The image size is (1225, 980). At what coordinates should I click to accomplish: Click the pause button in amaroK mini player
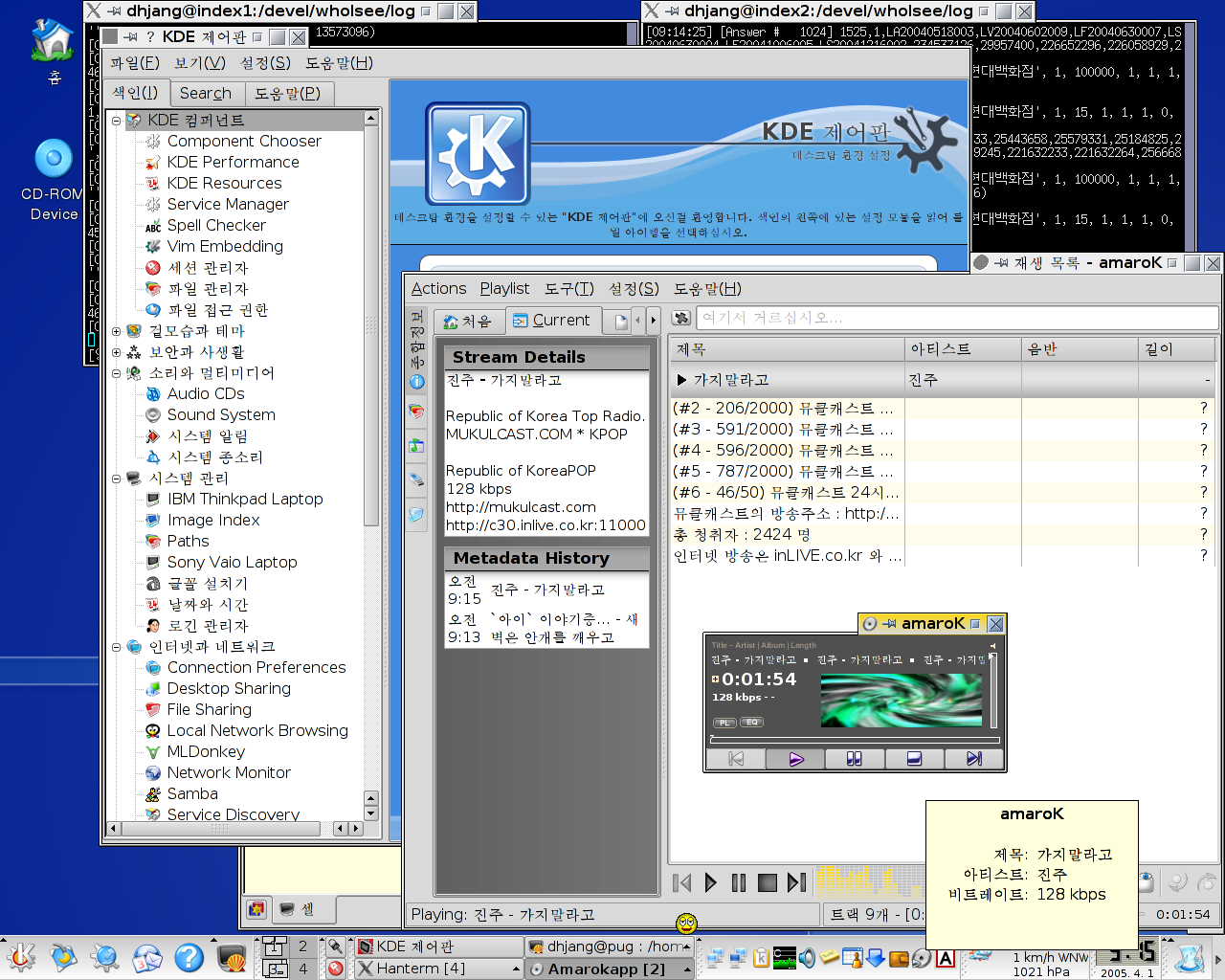pos(854,759)
